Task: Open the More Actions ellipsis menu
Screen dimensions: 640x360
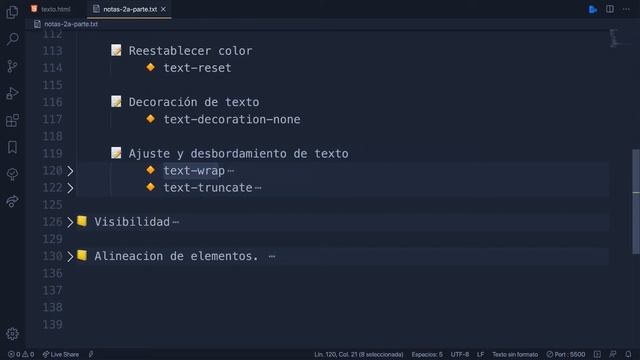Action: (x=626, y=9)
